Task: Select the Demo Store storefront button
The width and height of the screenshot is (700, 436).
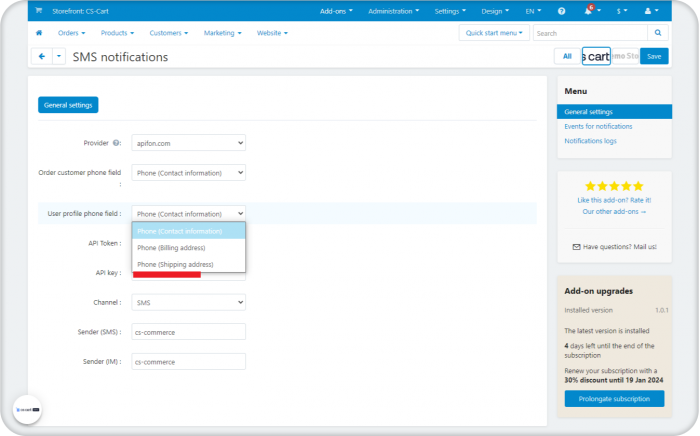Action: 625,56
